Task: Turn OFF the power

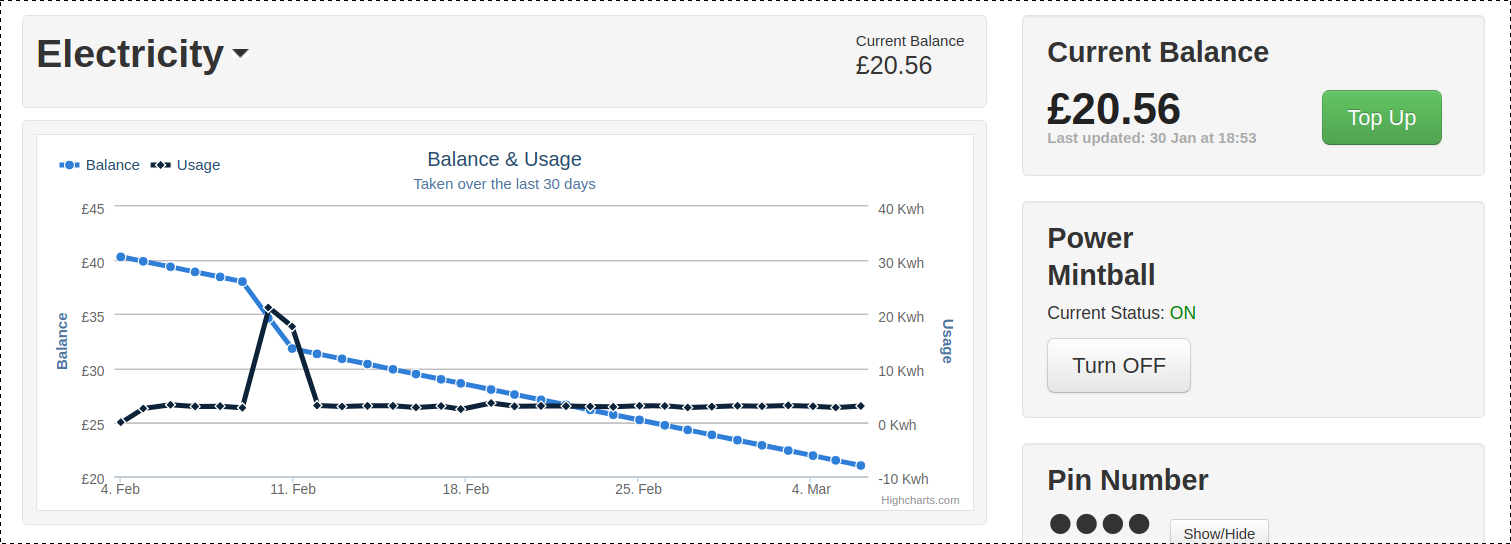Action: click(1118, 366)
